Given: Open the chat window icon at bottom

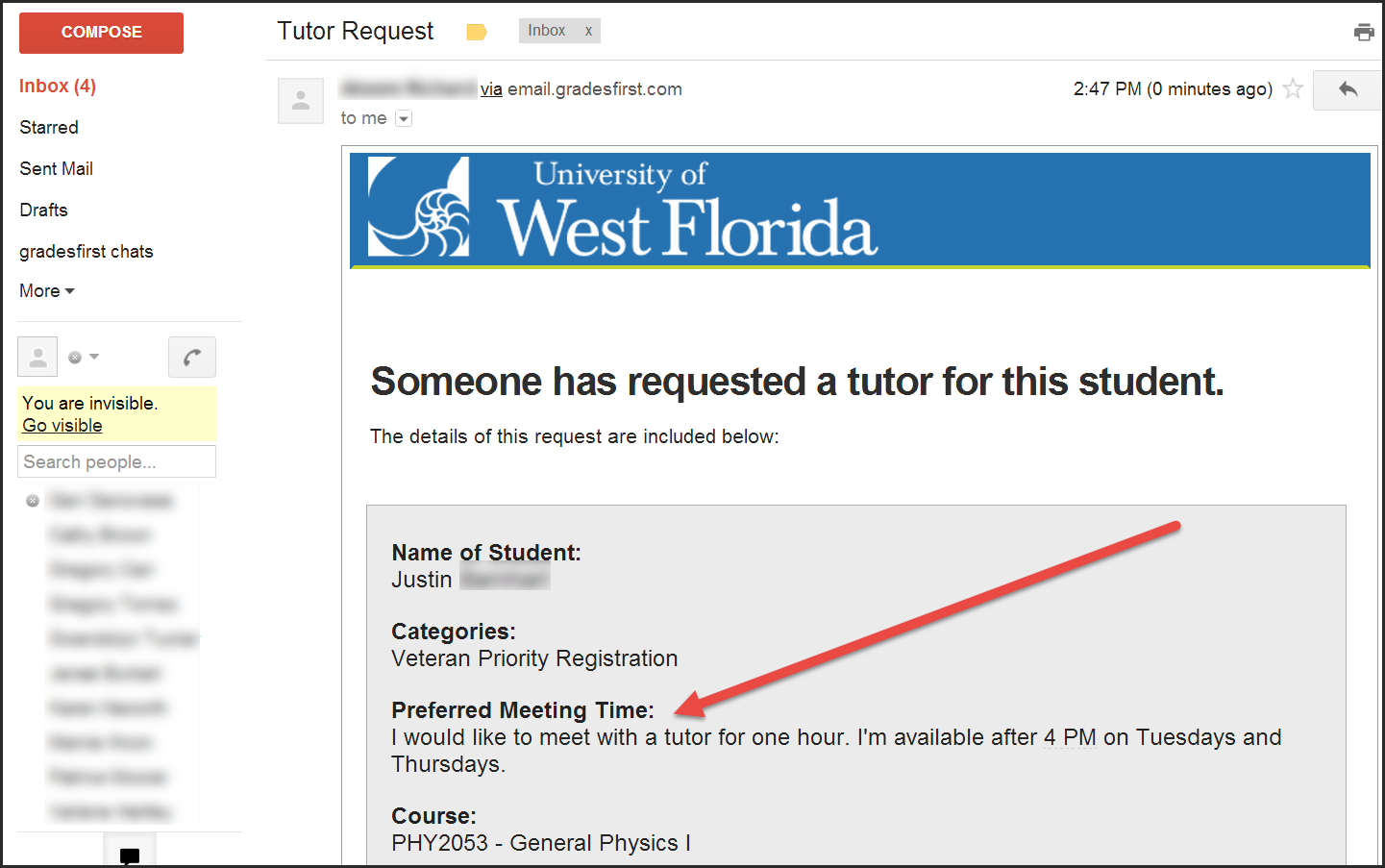Looking at the screenshot, I should click(130, 854).
